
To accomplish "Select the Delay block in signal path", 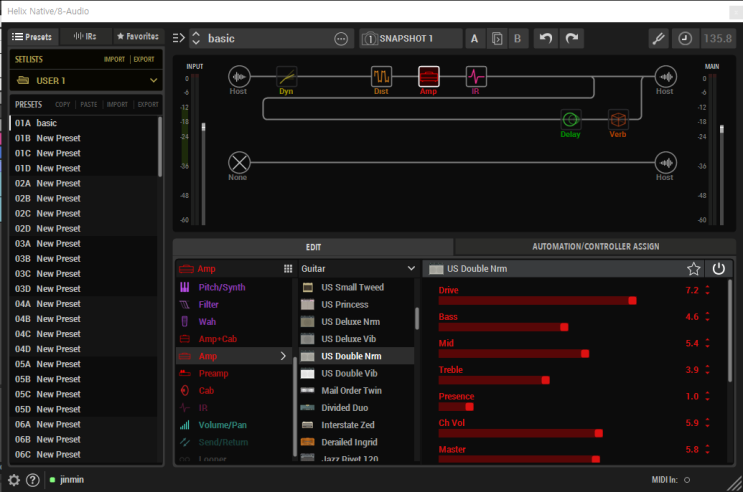I will pyautogui.click(x=570, y=119).
